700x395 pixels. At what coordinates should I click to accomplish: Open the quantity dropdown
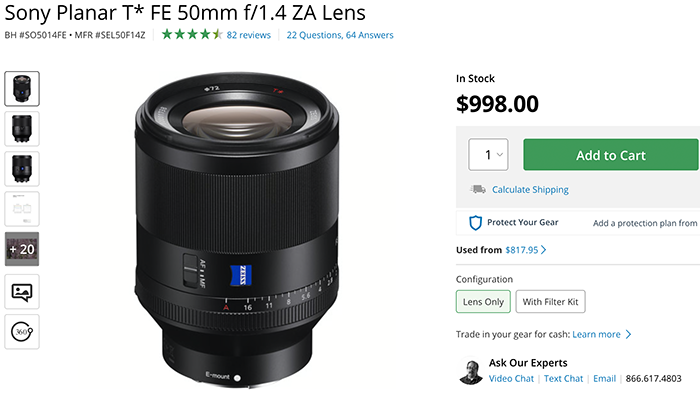(488, 154)
